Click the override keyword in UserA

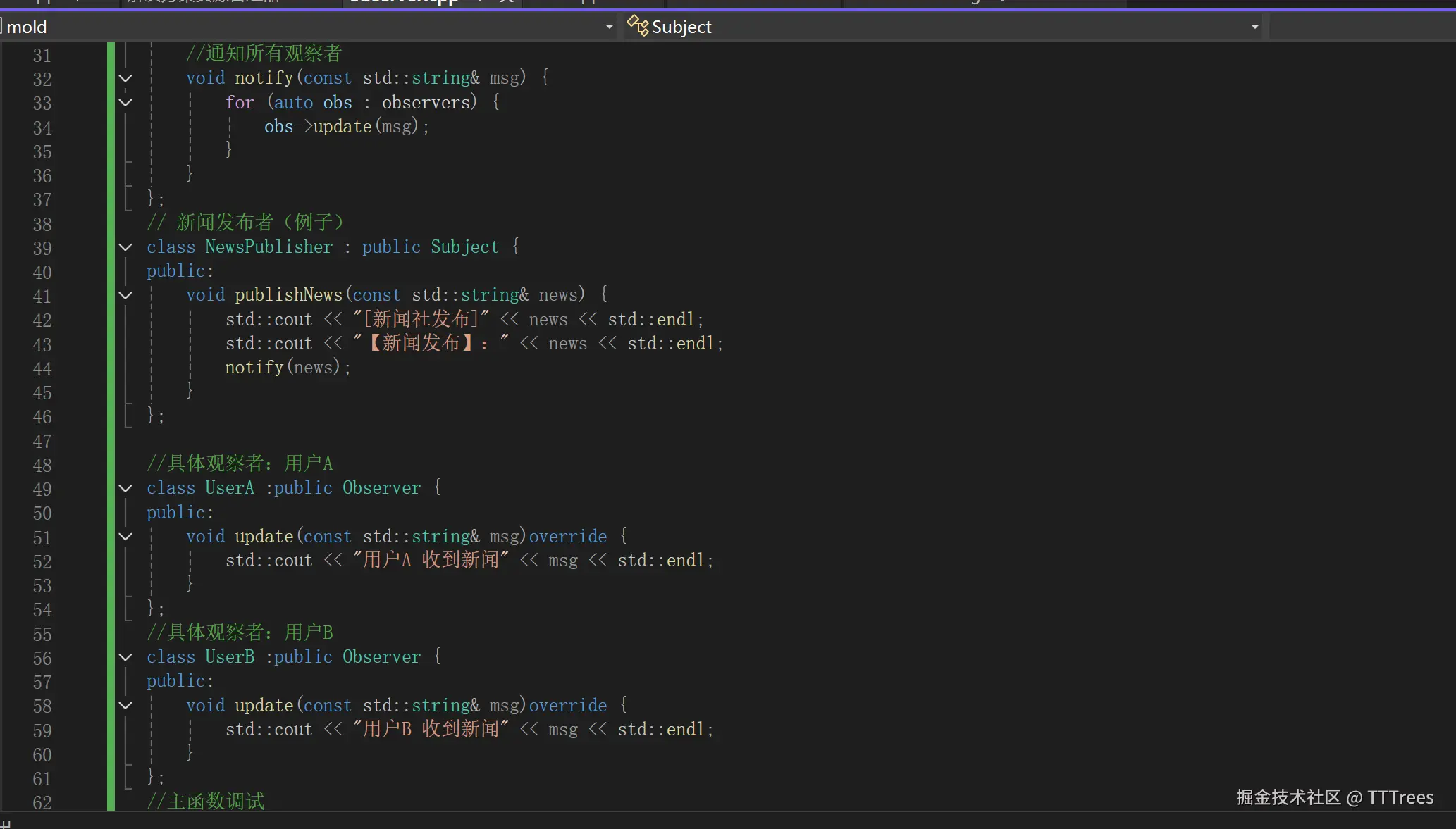pos(567,537)
